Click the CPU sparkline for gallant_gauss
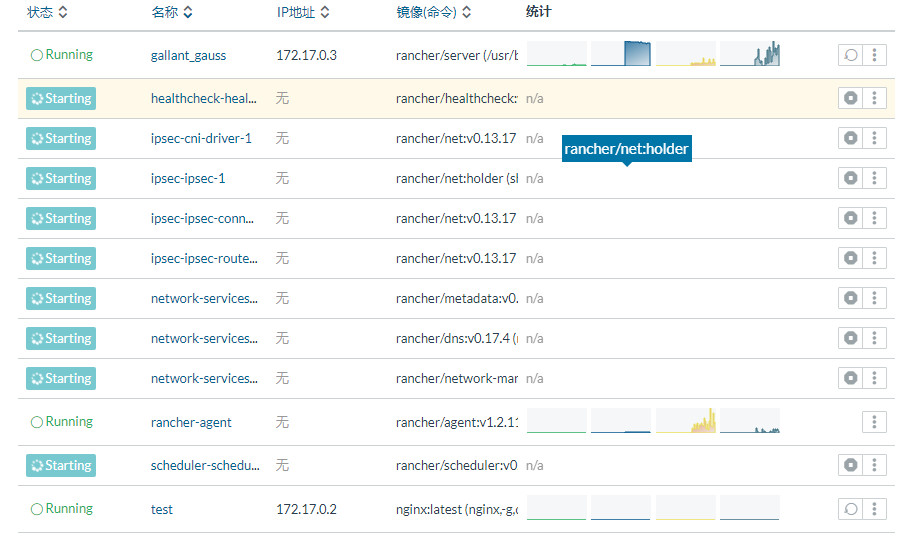This screenshot has height=537, width=915. [x=557, y=54]
